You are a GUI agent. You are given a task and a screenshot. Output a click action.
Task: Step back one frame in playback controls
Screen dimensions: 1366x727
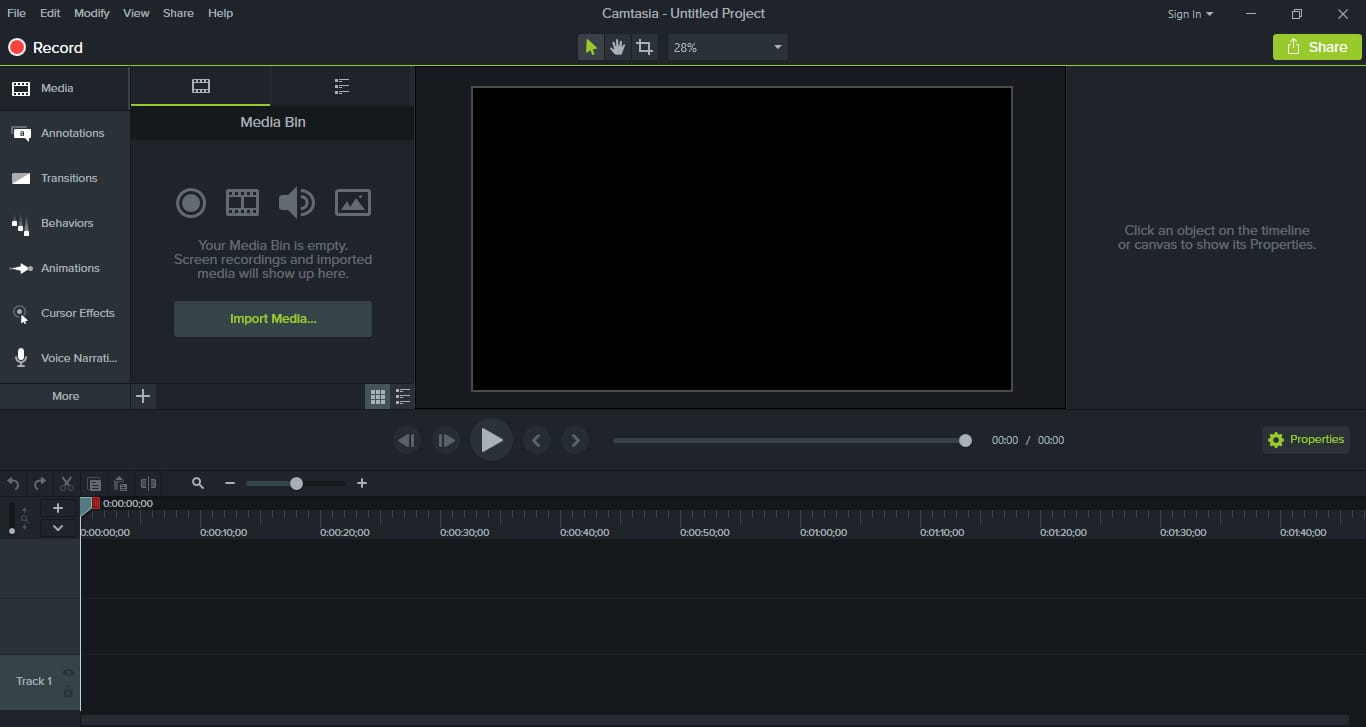pos(406,440)
